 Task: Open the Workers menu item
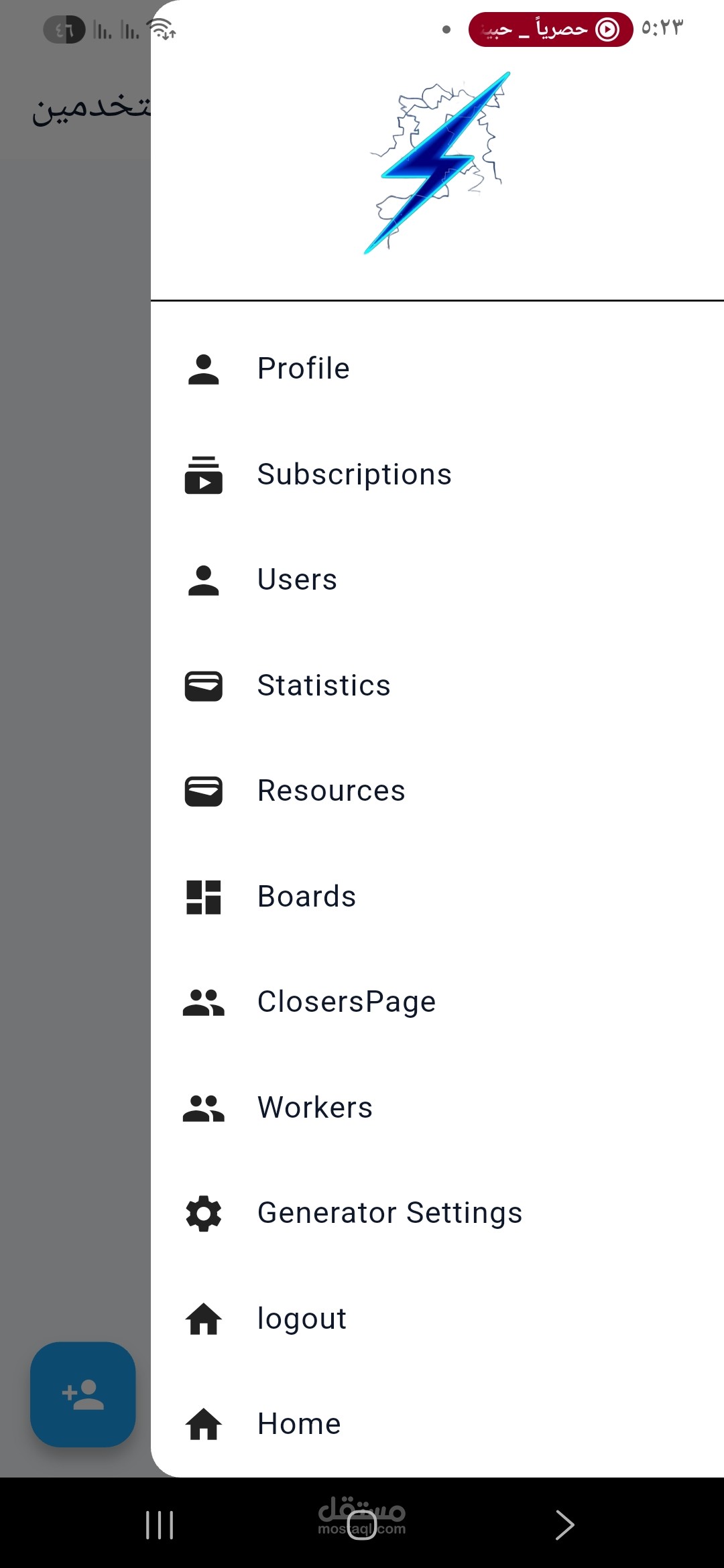pyautogui.click(x=314, y=1108)
